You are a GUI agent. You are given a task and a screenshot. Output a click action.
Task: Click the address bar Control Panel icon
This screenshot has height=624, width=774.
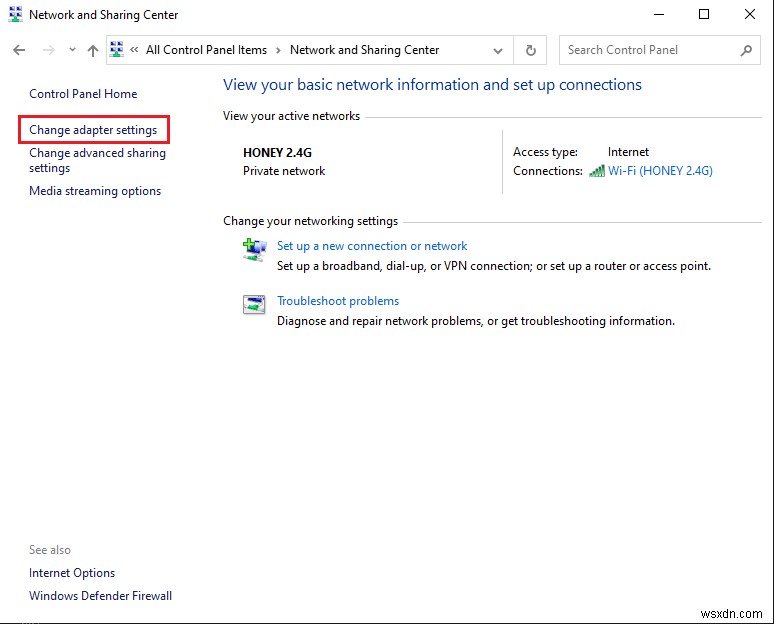point(116,49)
